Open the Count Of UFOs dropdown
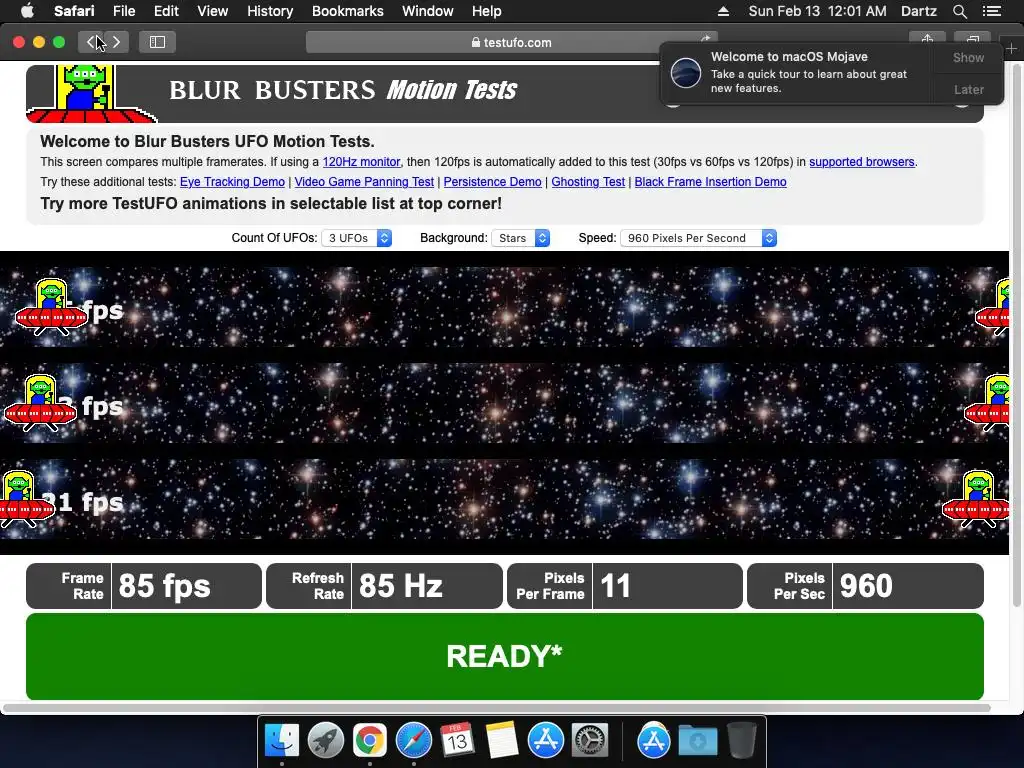This screenshot has width=1024, height=768. pos(357,238)
